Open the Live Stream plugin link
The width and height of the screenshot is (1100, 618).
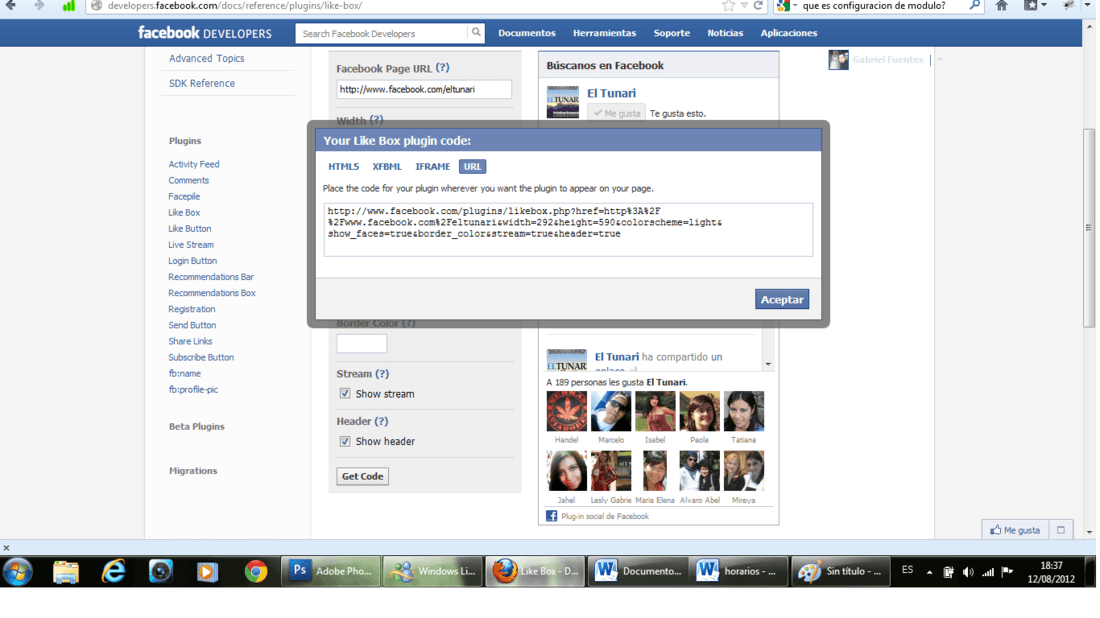tap(191, 245)
